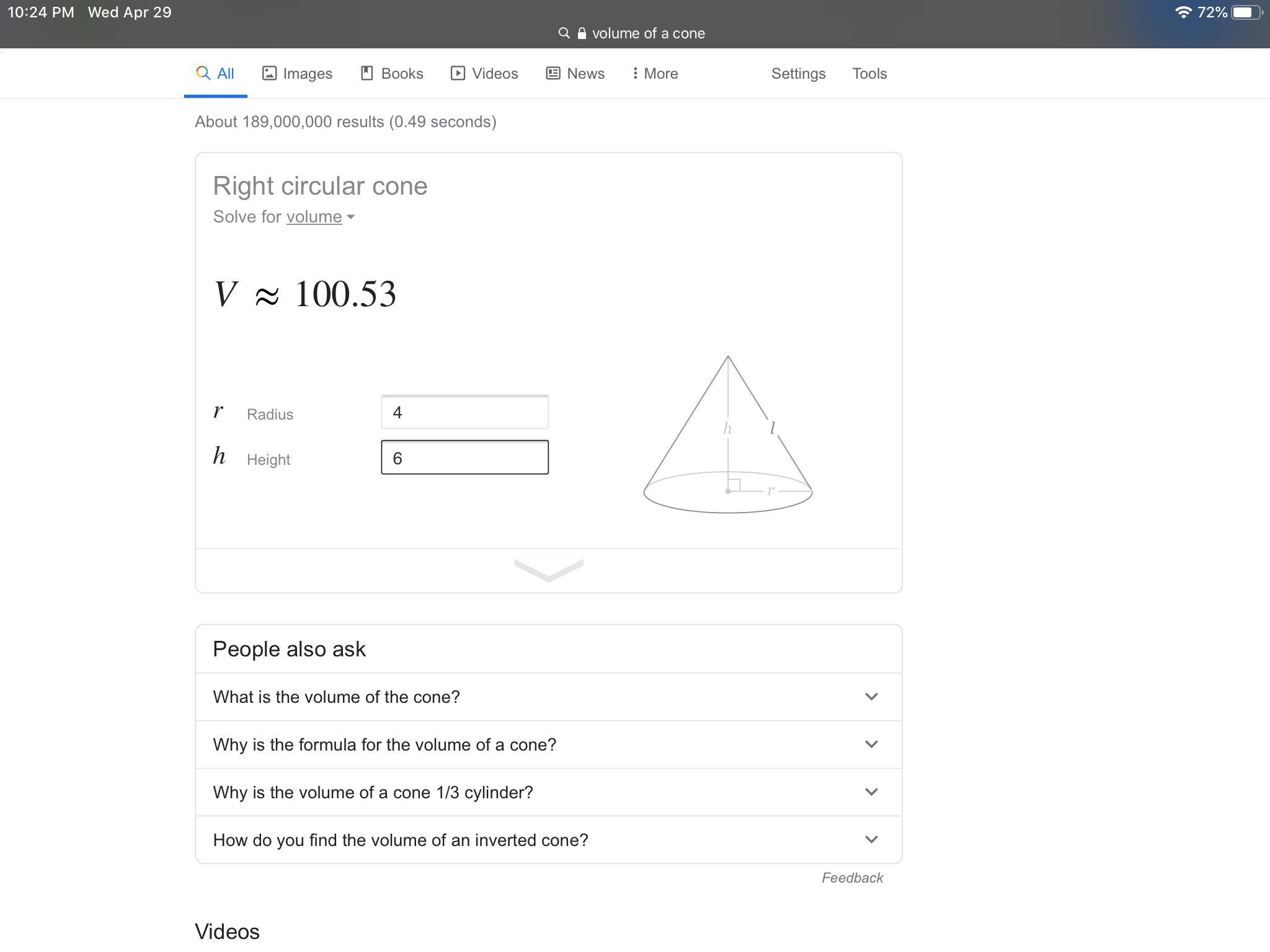Click the Radius input field

coord(464,412)
